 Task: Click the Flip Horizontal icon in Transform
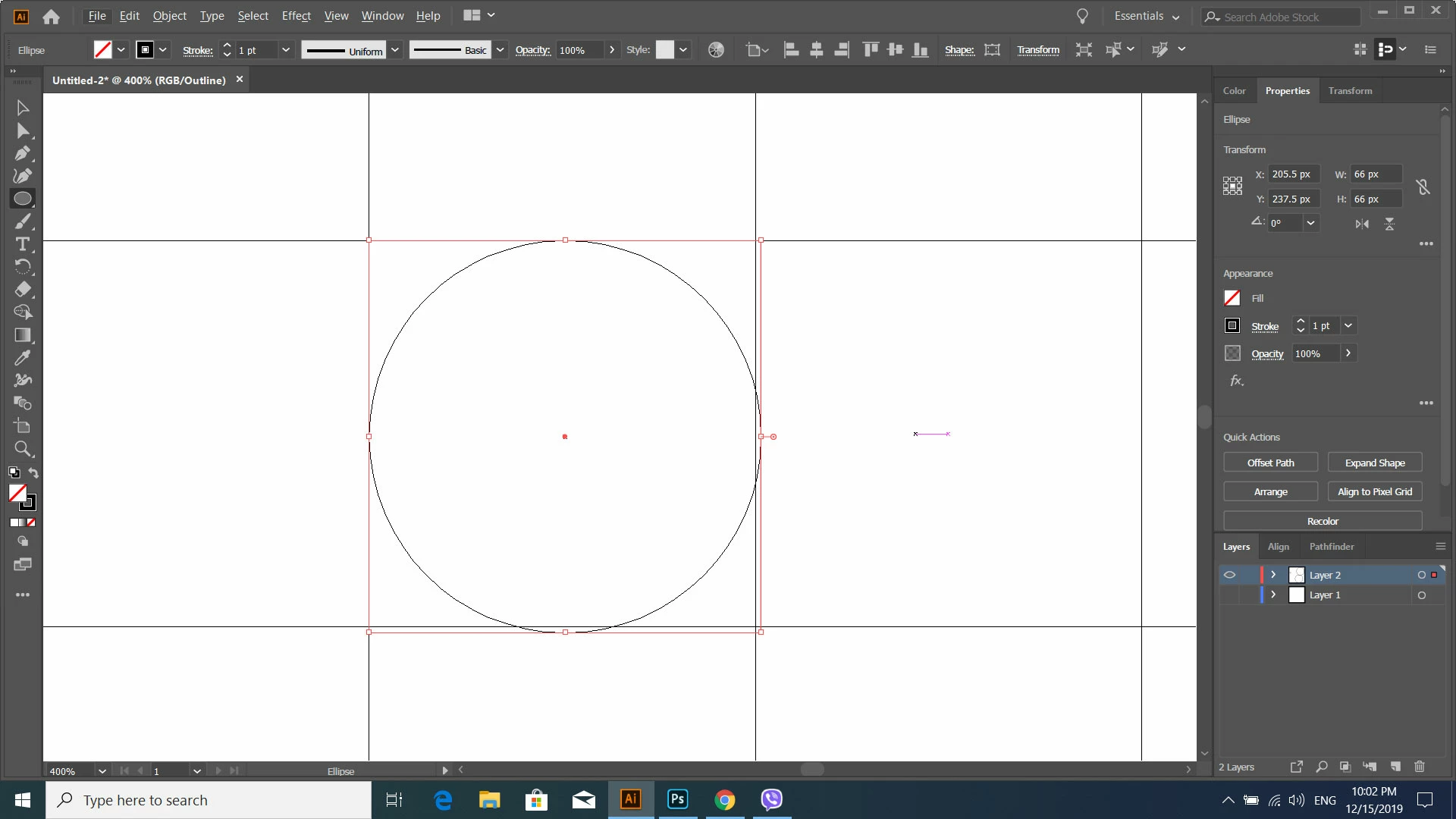pyautogui.click(x=1362, y=224)
